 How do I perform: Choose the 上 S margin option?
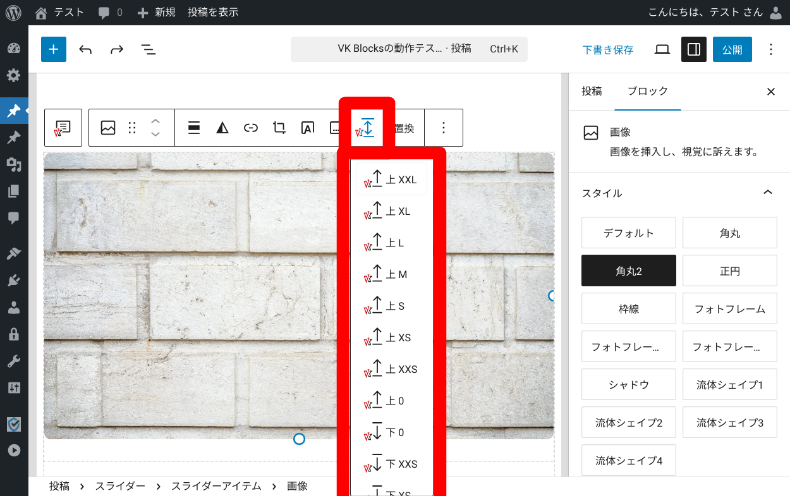tap(391, 305)
